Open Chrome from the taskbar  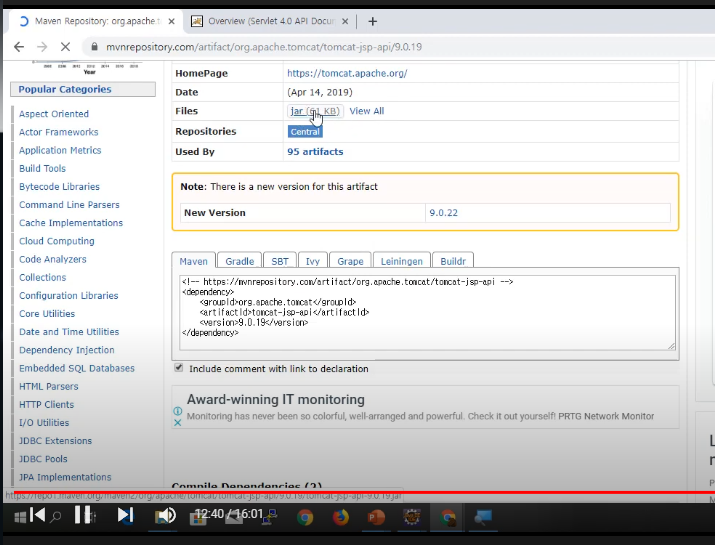[x=305, y=518]
